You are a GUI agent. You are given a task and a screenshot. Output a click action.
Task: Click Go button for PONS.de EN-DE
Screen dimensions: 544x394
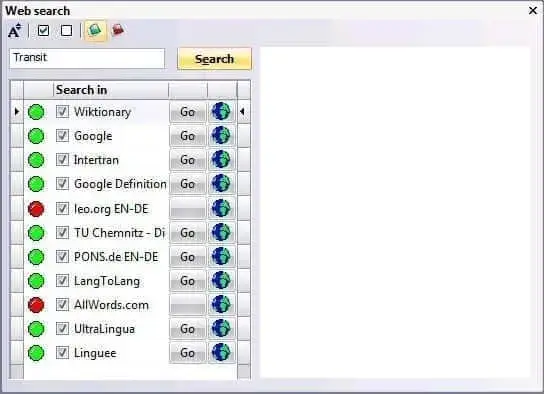[187, 257]
